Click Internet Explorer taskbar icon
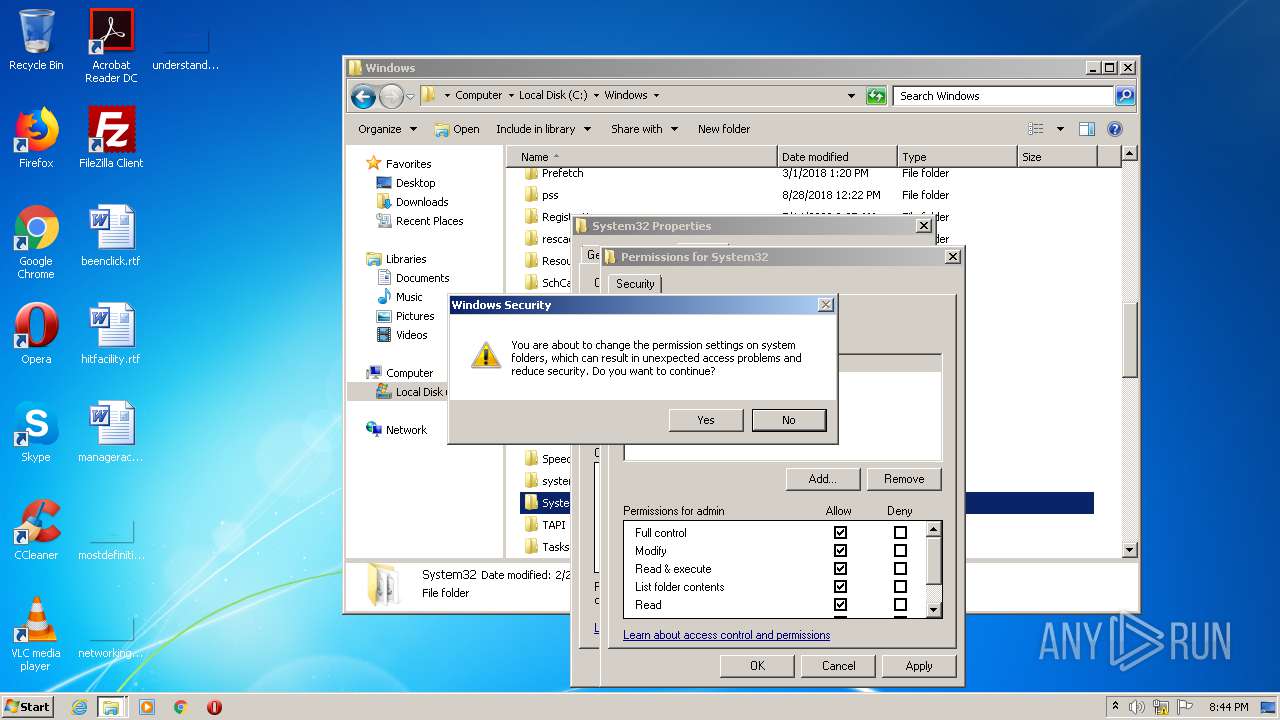The height and width of the screenshot is (720, 1280). (x=79, y=707)
